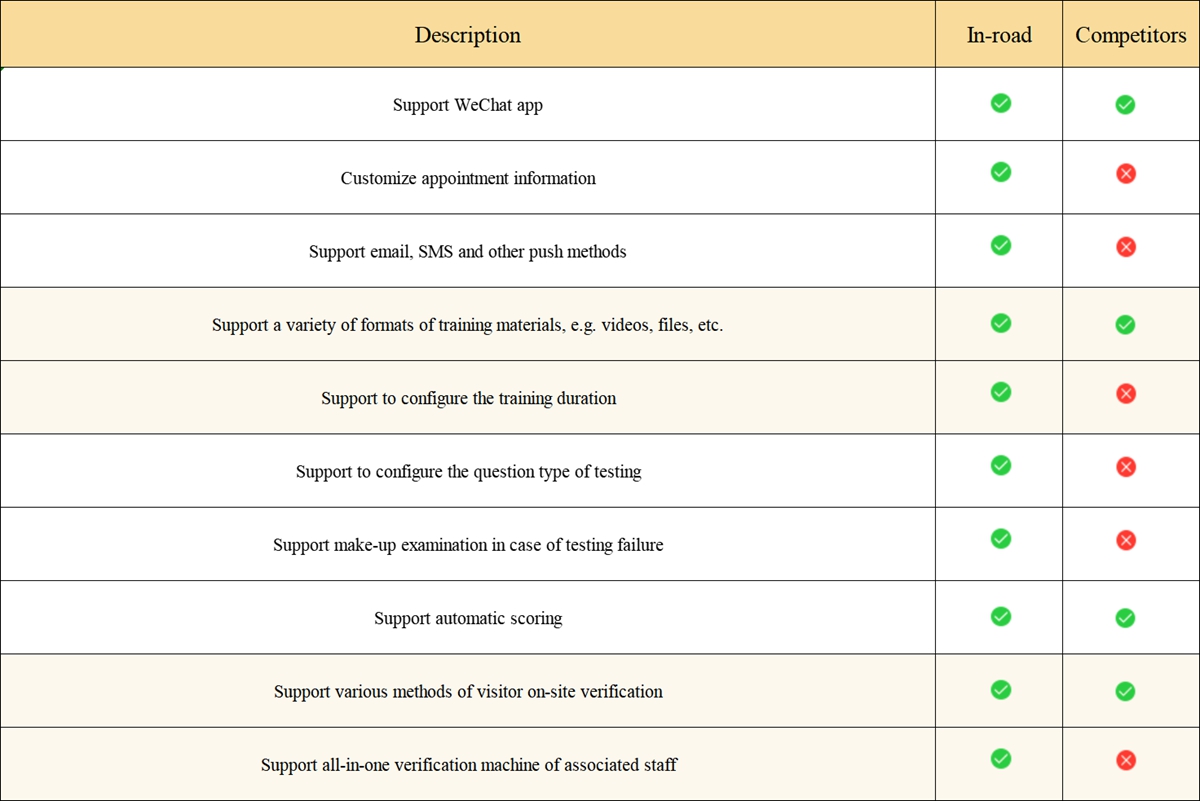Click the In-road check for on-site verification
1200x801 pixels.
(x=1000, y=689)
